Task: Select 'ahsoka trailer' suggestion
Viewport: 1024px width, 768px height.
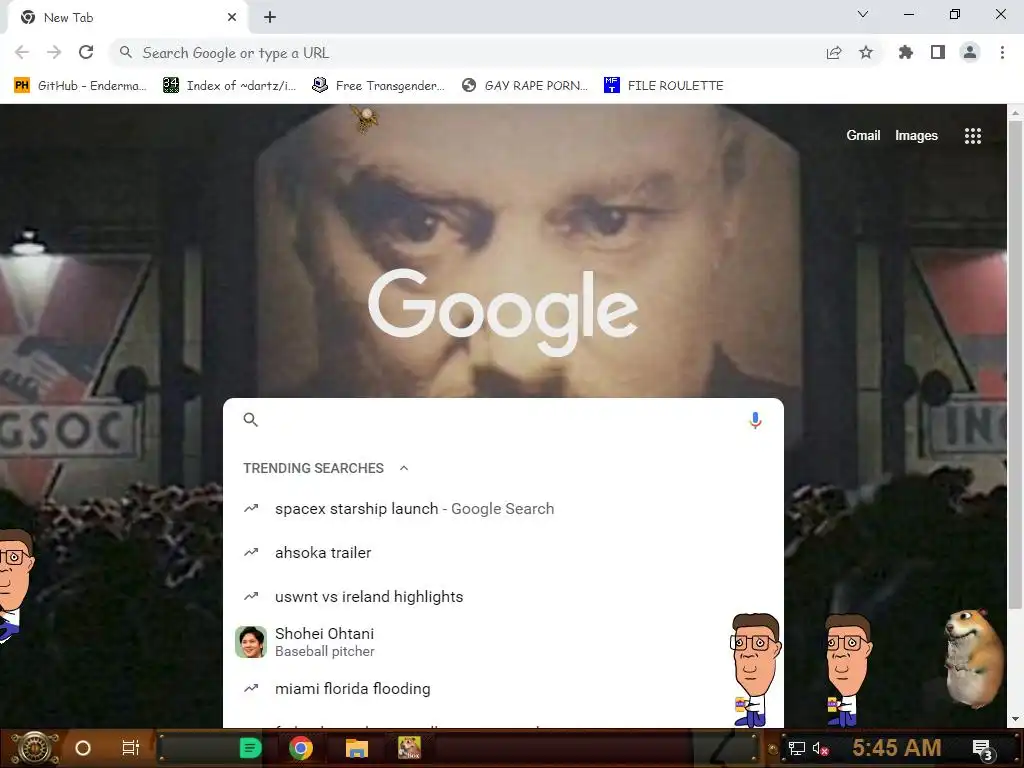Action: coord(503,552)
